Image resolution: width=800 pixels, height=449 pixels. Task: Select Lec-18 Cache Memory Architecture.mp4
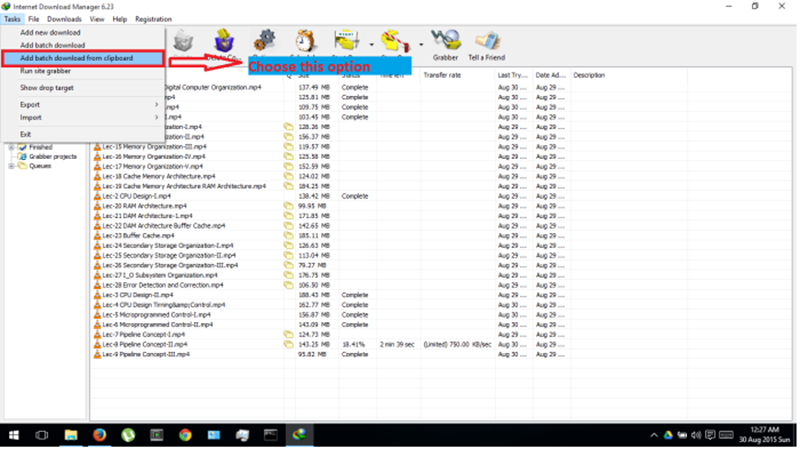pyautogui.click(x=159, y=177)
